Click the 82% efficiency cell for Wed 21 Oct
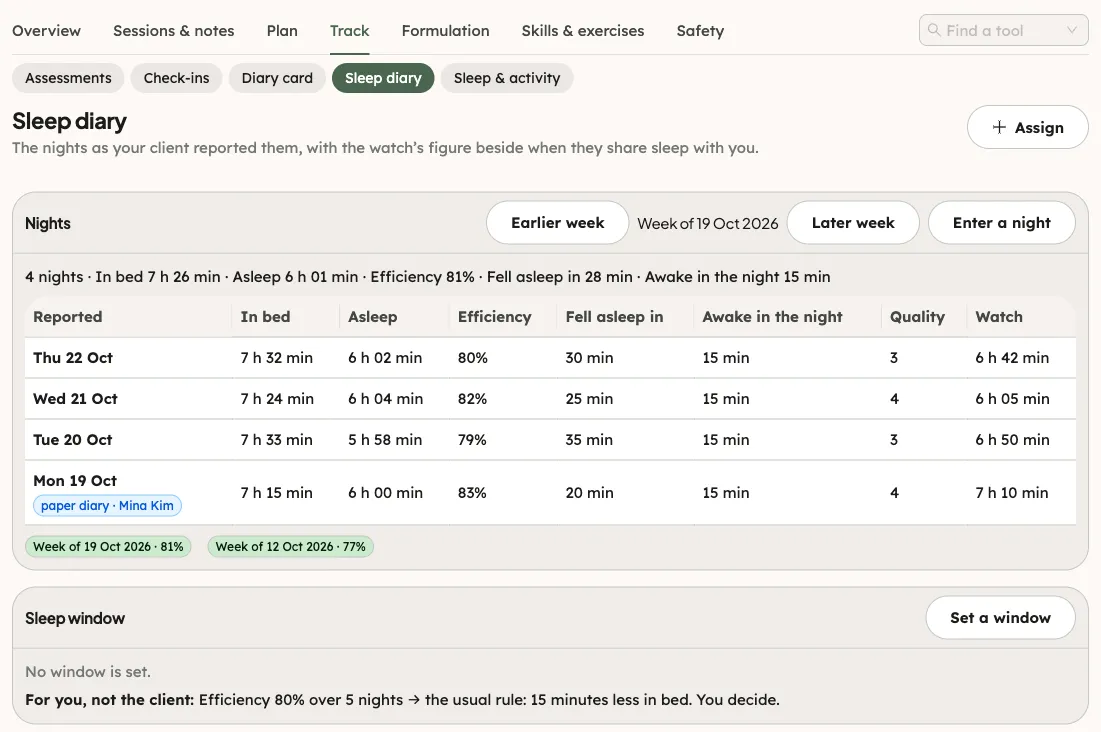The image size is (1101, 732). [x=473, y=398]
